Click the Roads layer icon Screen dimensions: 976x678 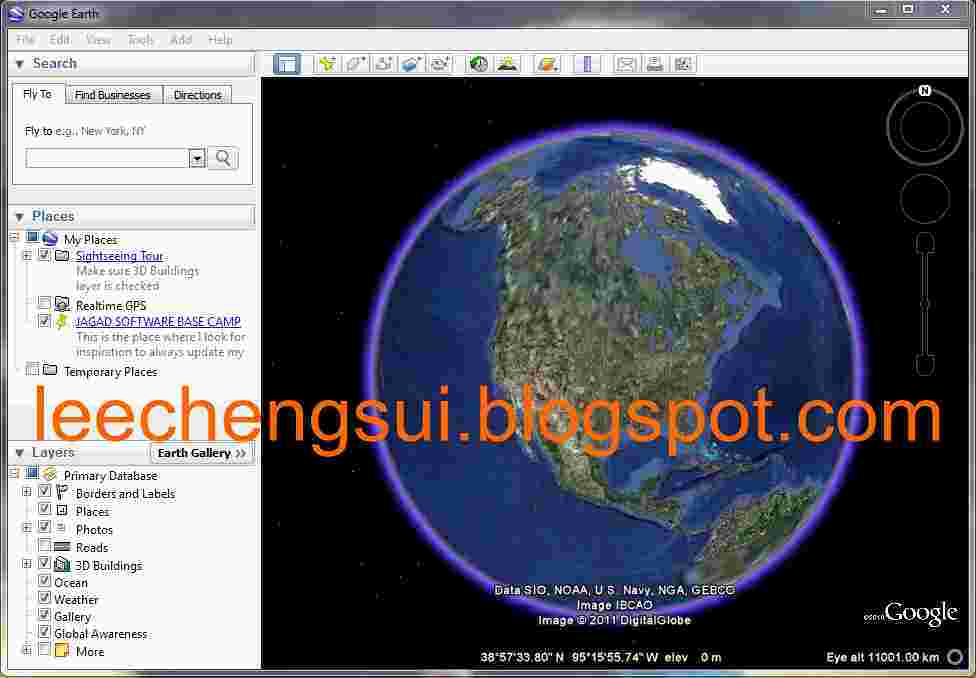click(x=62, y=547)
